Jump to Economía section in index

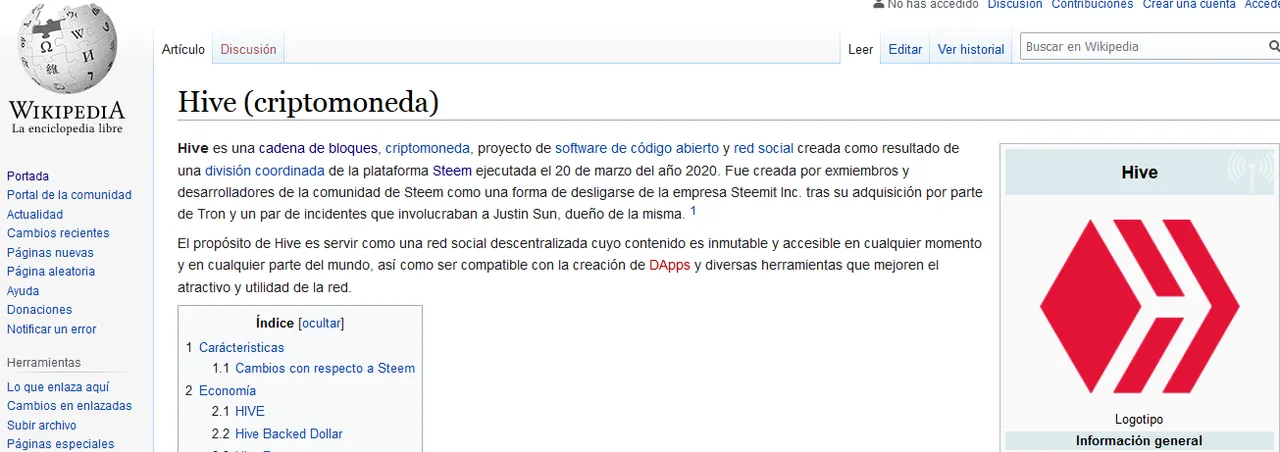coord(227,391)
